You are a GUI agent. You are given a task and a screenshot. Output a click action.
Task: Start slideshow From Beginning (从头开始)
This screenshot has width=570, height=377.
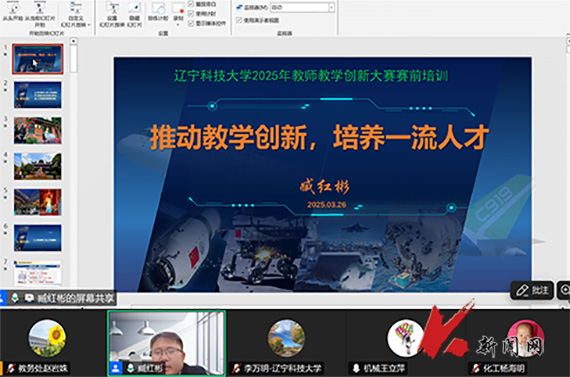[x=13, y=12]
